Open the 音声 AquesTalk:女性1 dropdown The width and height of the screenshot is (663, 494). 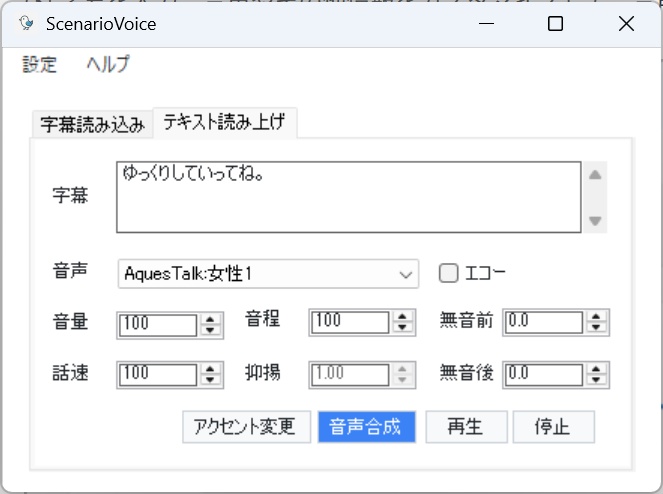coord(268,274)
